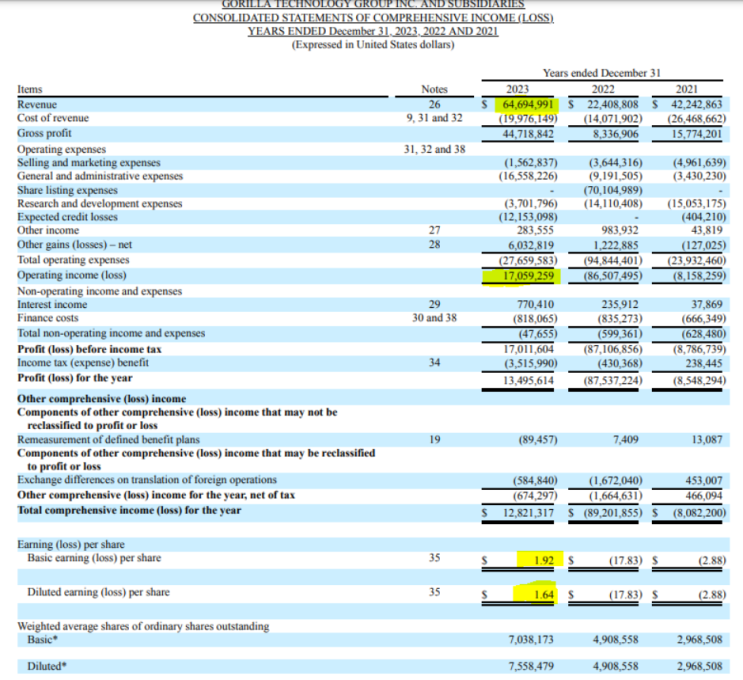This screenshot has width=743, height=680.
Task: Click highlighted 2023 operating income 17,059,259
Action: click(528, 275)
